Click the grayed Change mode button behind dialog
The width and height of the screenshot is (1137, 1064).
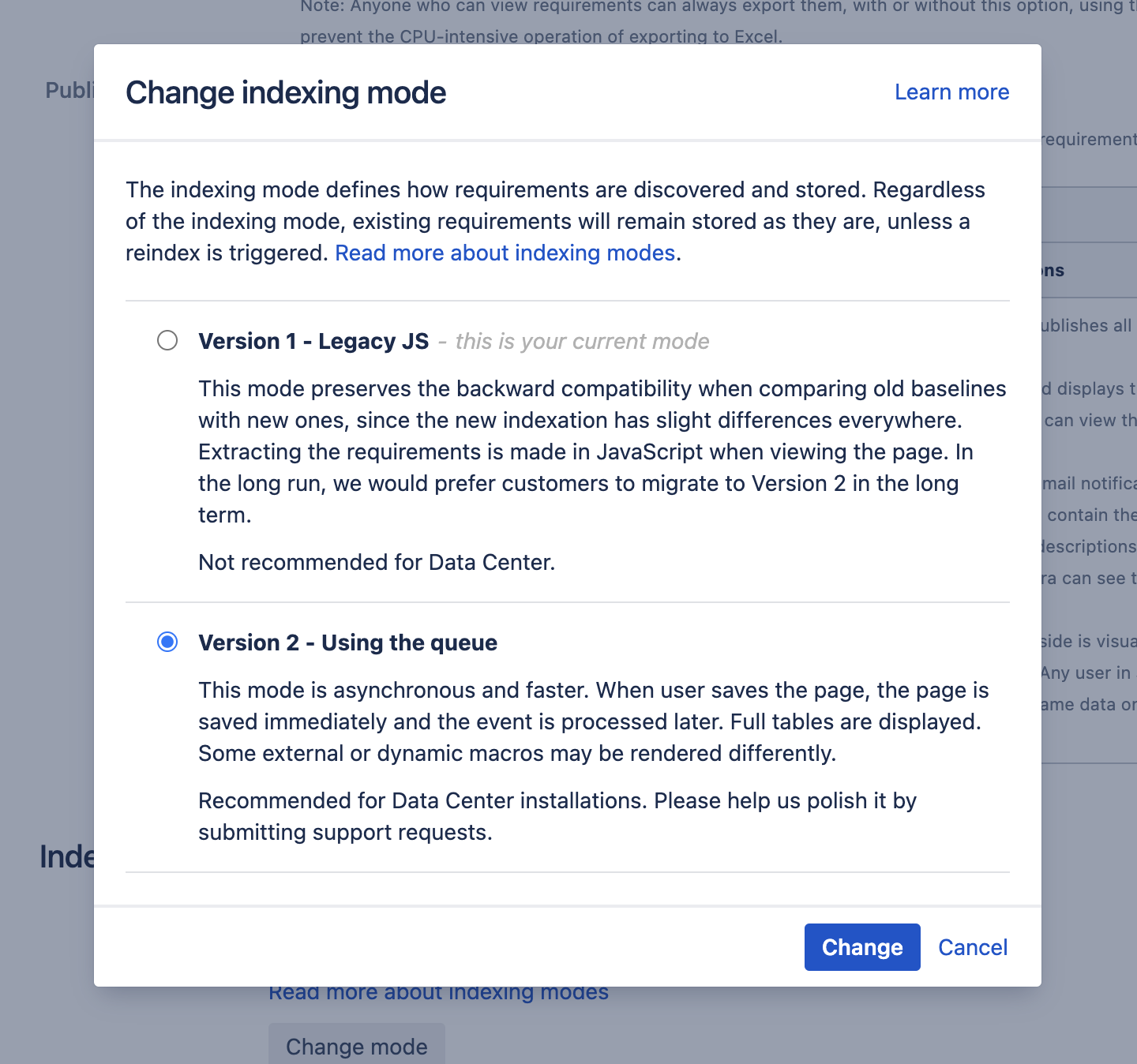pos(357,1046)
